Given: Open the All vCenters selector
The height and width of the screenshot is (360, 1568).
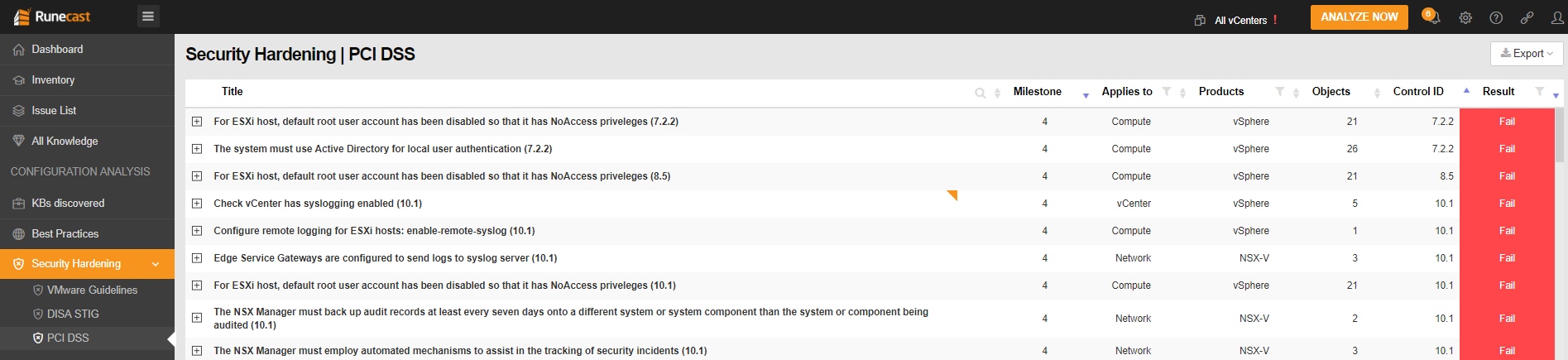Looking at the screenshot, I should click(x=1240, y=21).
